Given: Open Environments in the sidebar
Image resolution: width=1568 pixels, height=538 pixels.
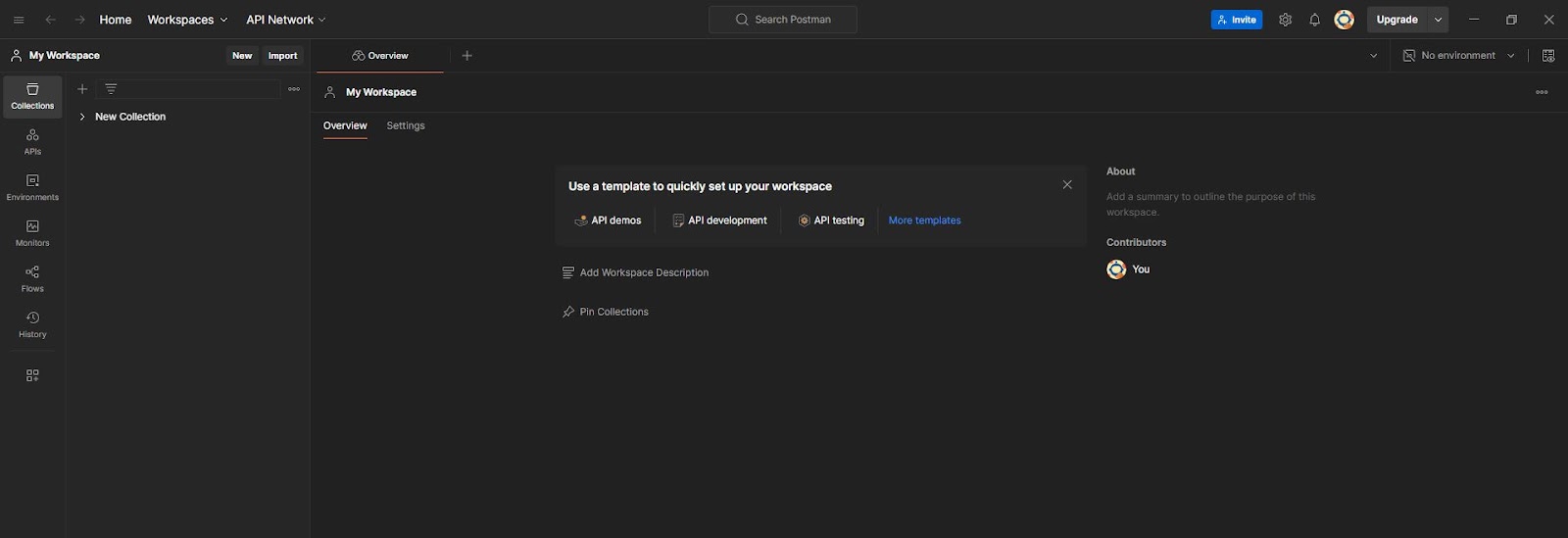Looking at the screenshot, I should click(x=32, y=187).
